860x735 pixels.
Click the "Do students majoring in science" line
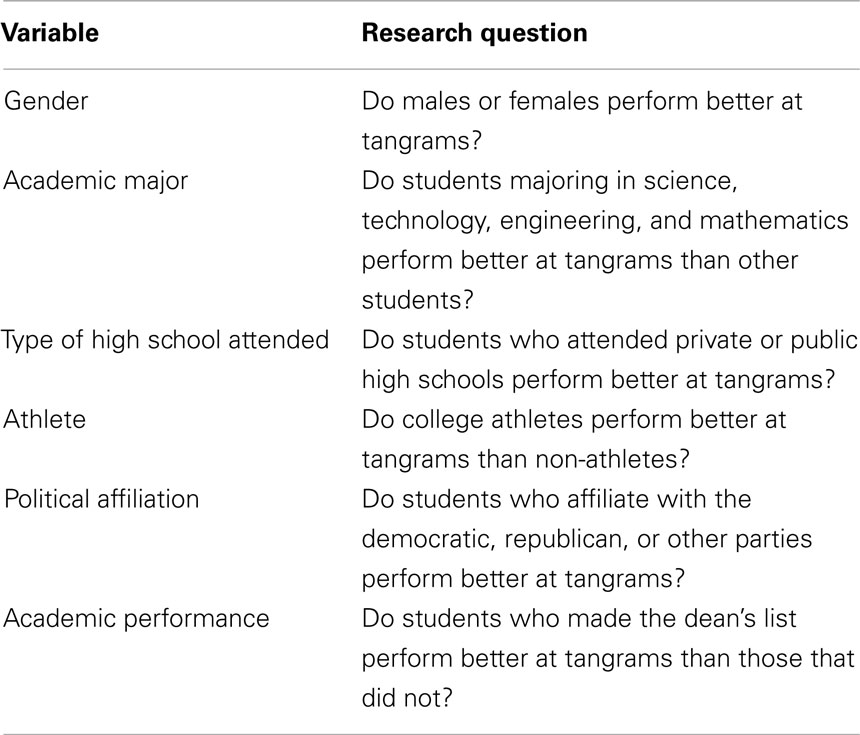[x=550, y=182]
